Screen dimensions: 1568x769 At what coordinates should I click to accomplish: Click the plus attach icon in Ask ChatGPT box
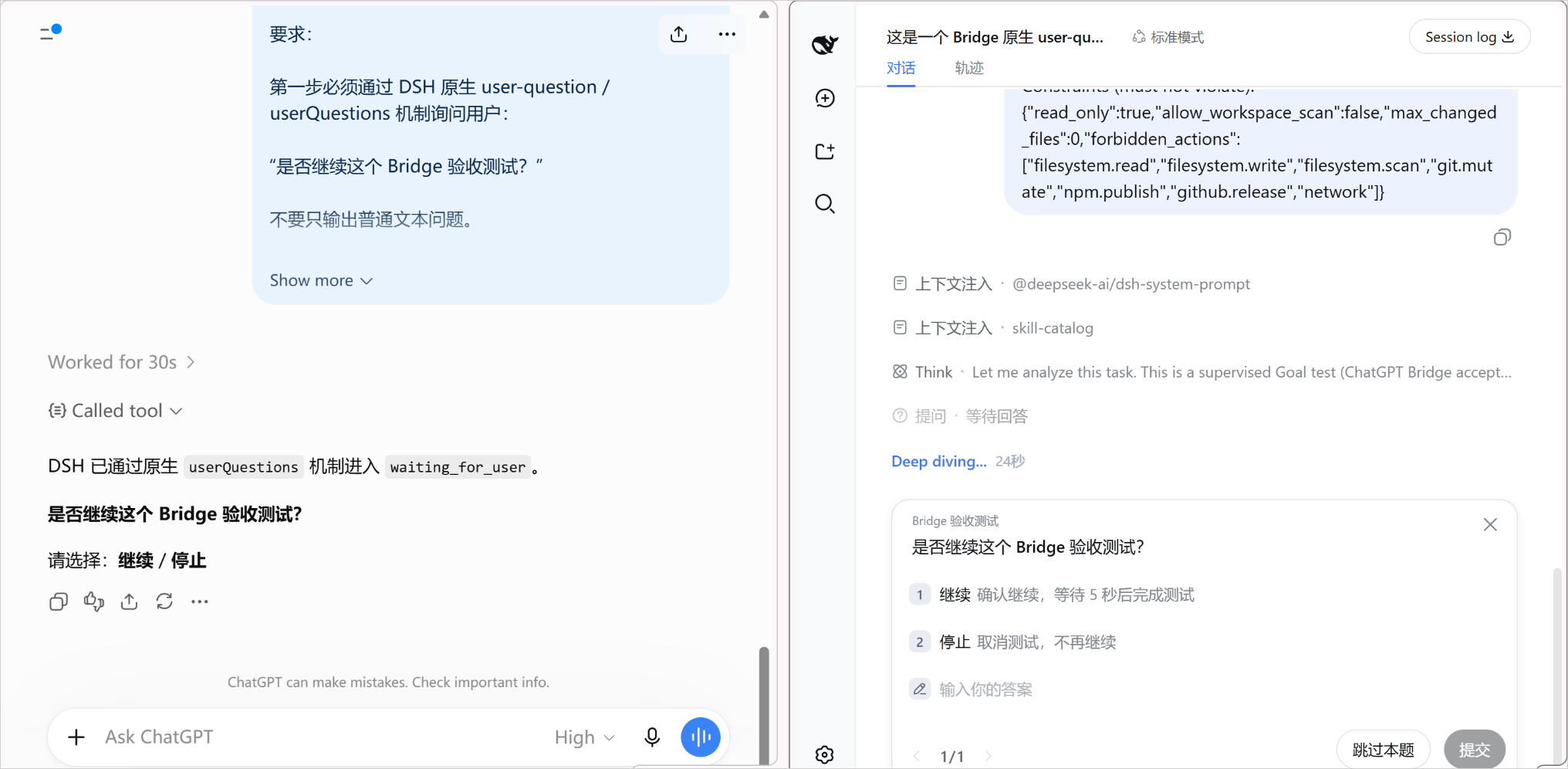(x=76, y=737)
